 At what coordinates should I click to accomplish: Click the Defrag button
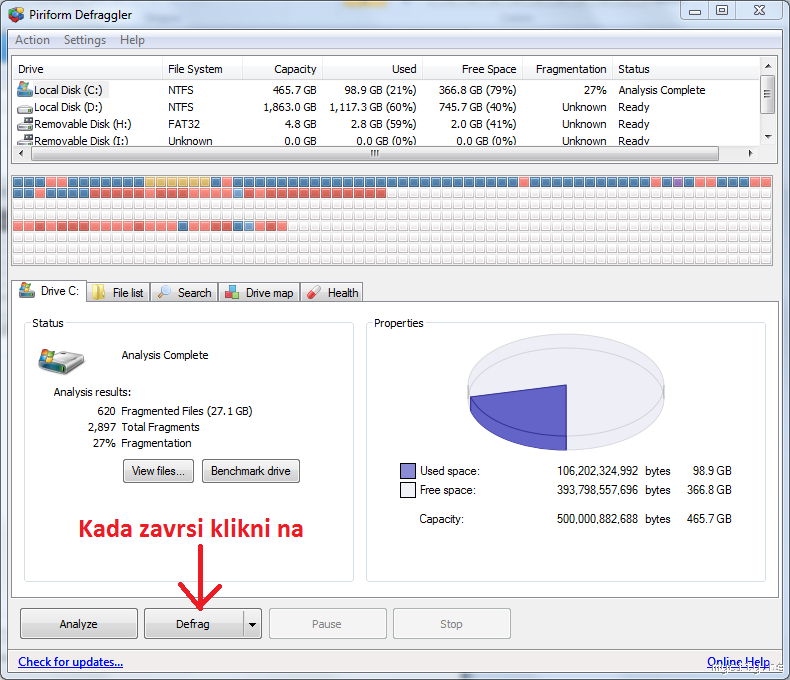[x=193, y=624]
